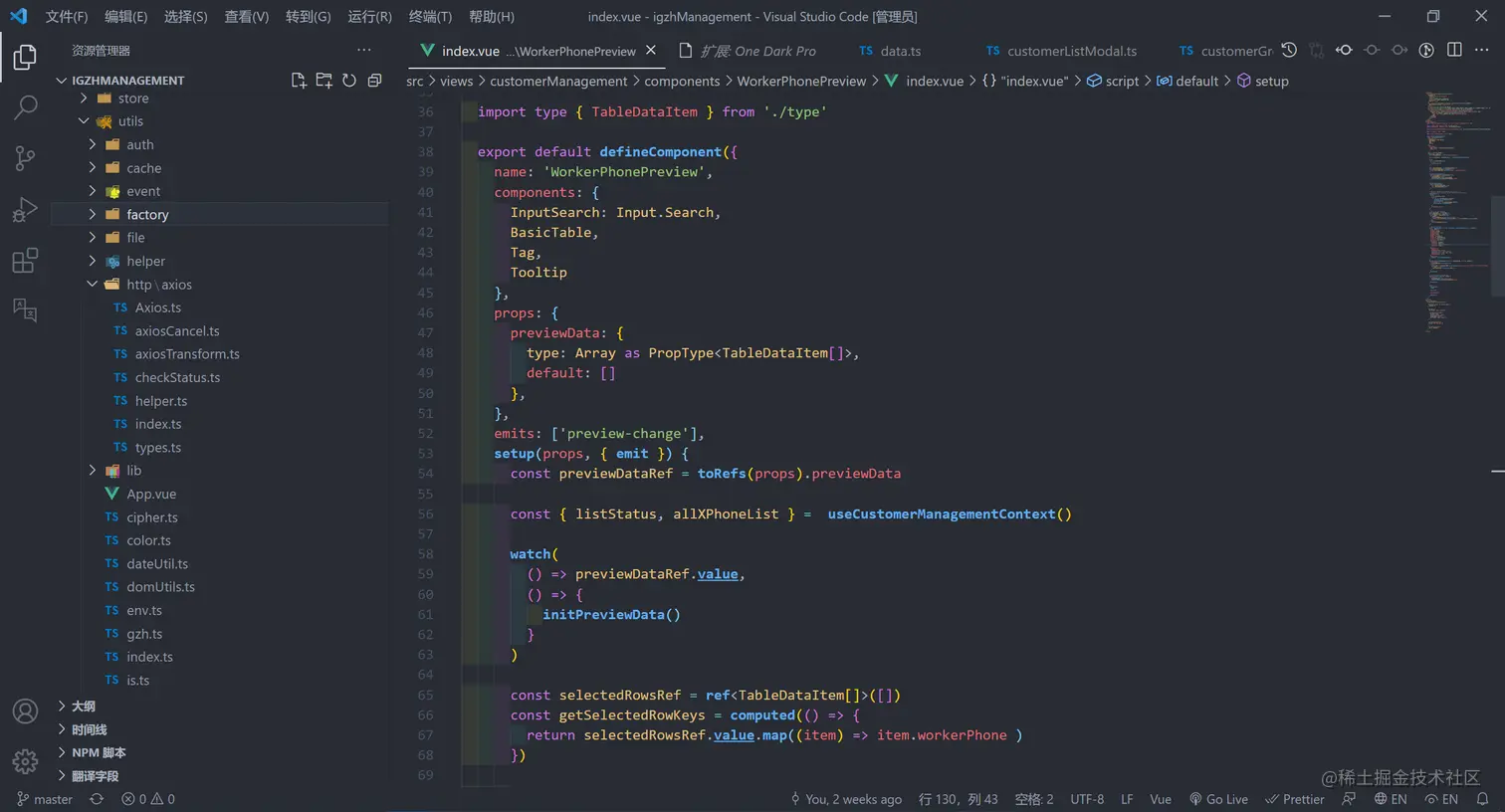The image size is (1505, 812).
Task: Open errors and warnings problems indicator
Action: point(148,799)
